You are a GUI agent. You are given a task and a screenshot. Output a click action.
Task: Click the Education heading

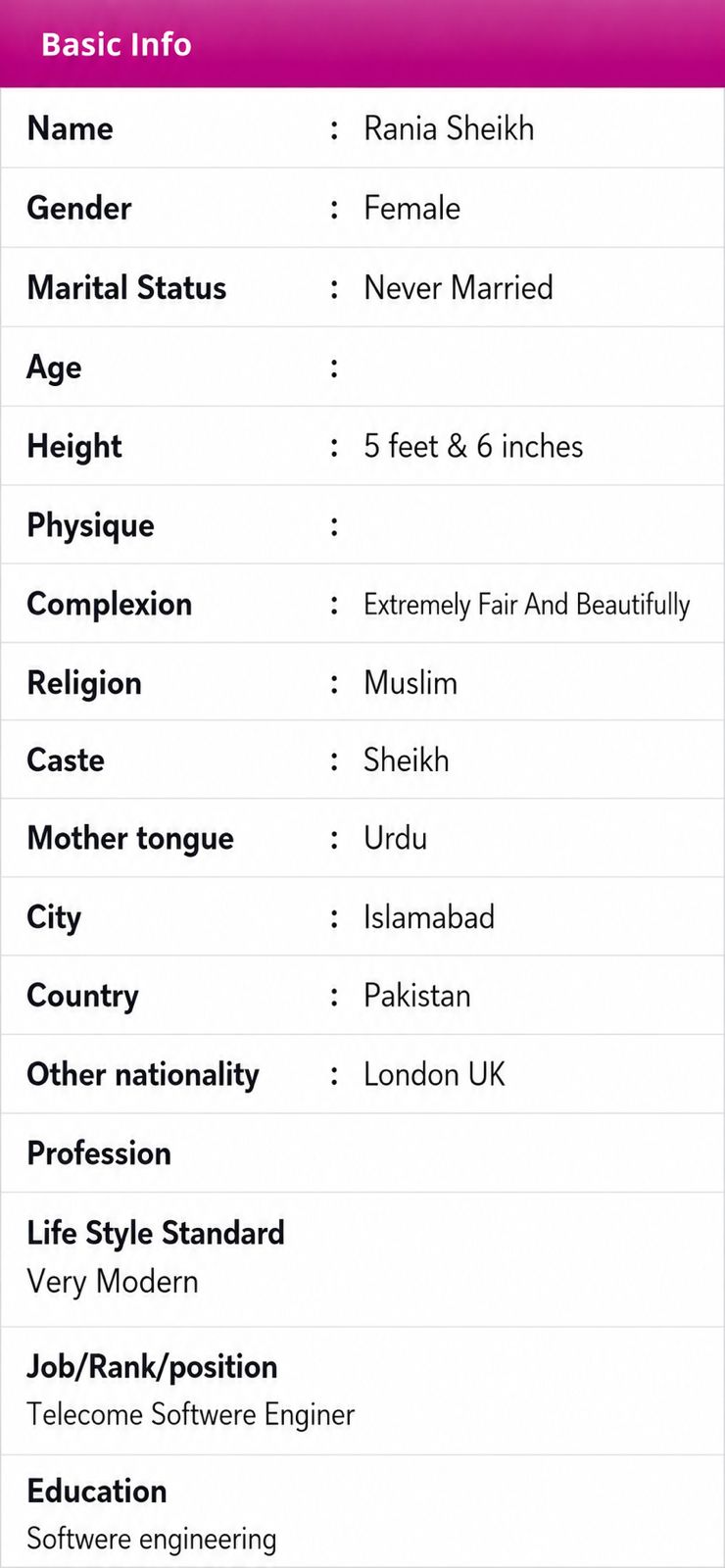coord(97,1491)
